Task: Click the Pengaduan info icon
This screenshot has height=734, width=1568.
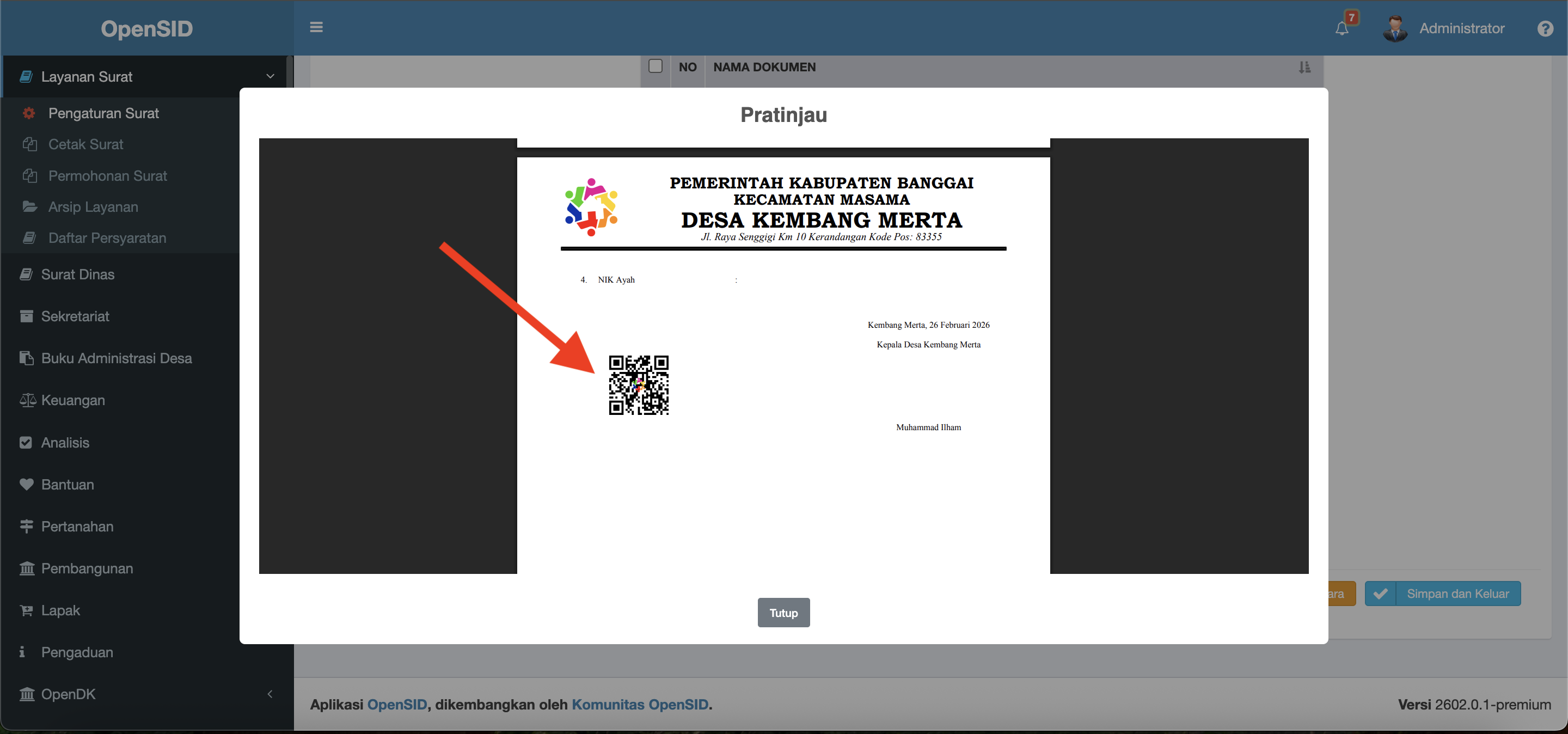Action: [x=22, y=652]
